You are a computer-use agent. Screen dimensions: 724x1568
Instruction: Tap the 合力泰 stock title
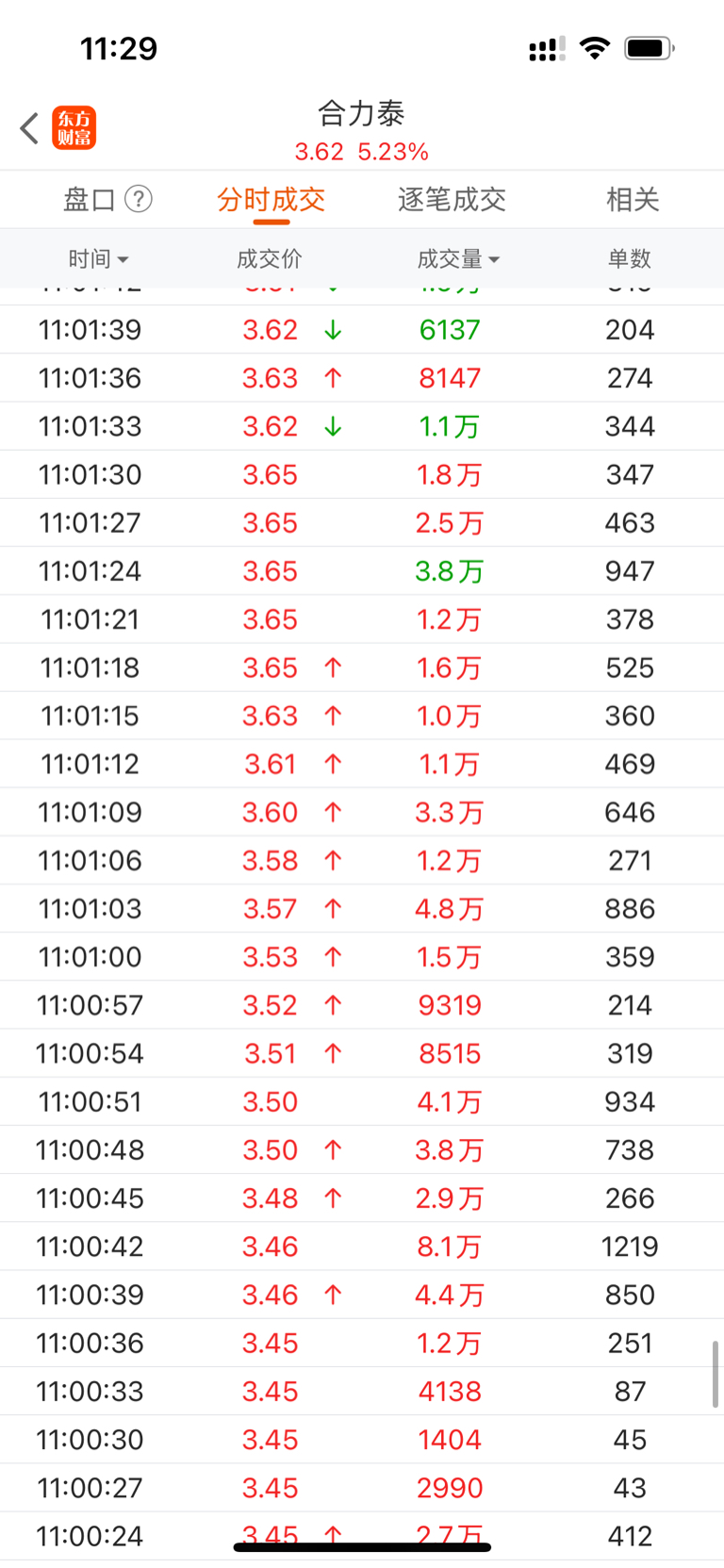[361, 114]
